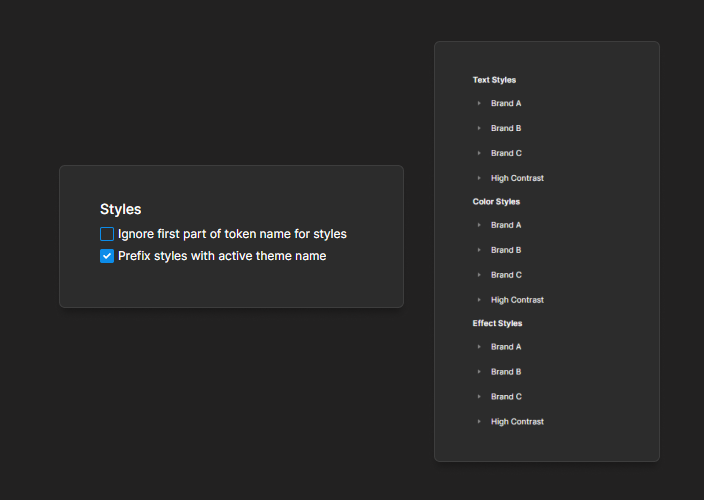
Task: Click the Color Styles section heading
Action: pos(496,202)
